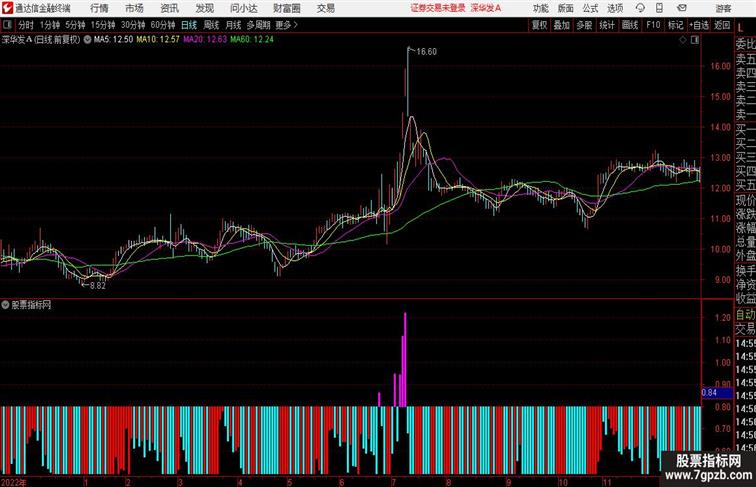This screenshot has height=487, width=756.
Task: Click the 卖五 row in order book
Action: (x=745, y=59)
